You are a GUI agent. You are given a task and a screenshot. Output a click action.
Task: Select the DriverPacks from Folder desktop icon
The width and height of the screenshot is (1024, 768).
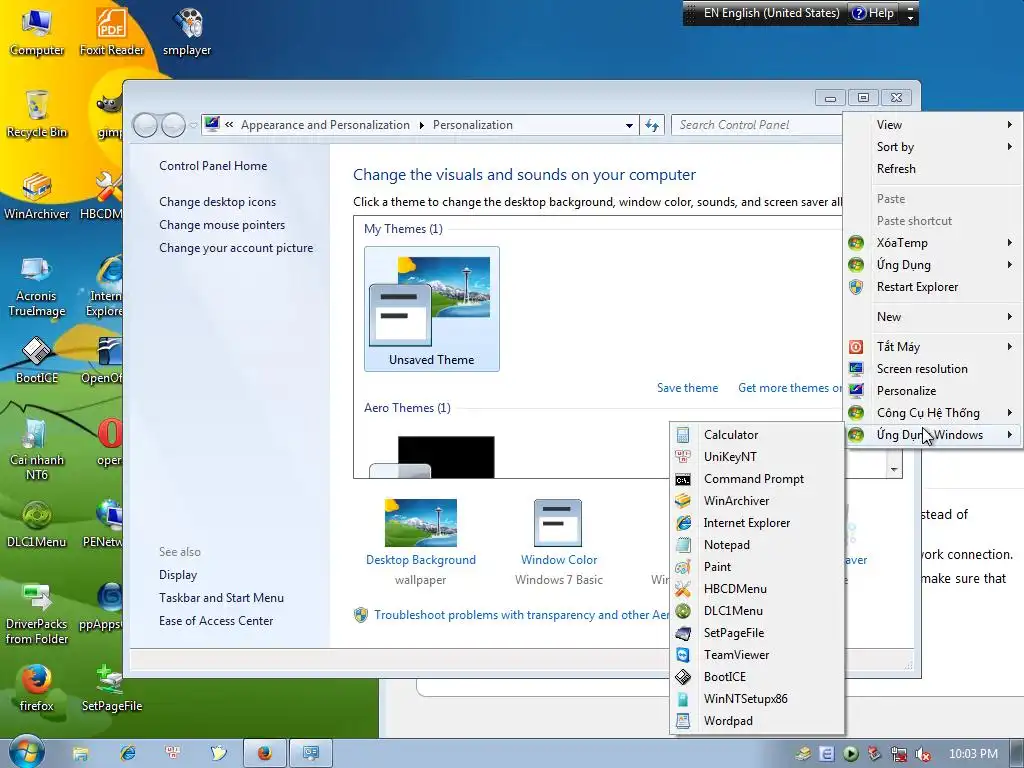click(x=37, y=614)
